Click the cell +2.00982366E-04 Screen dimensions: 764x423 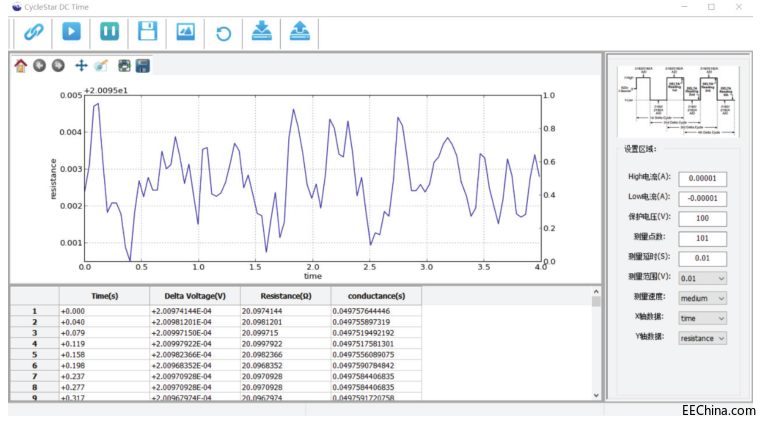coord(195,354)
